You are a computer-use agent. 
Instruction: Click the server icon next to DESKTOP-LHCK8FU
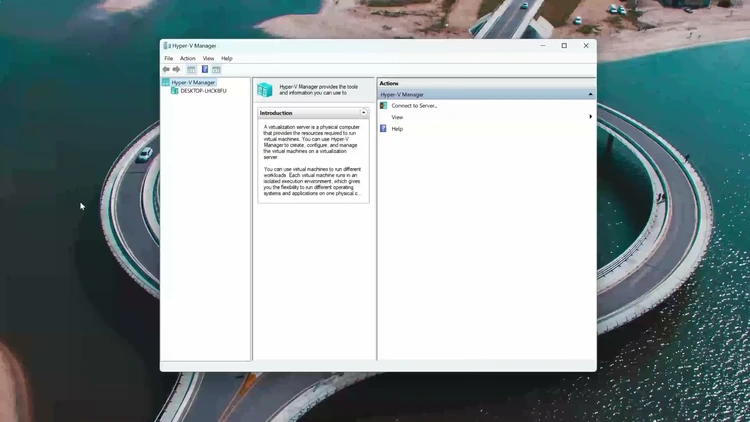[175, 90]
